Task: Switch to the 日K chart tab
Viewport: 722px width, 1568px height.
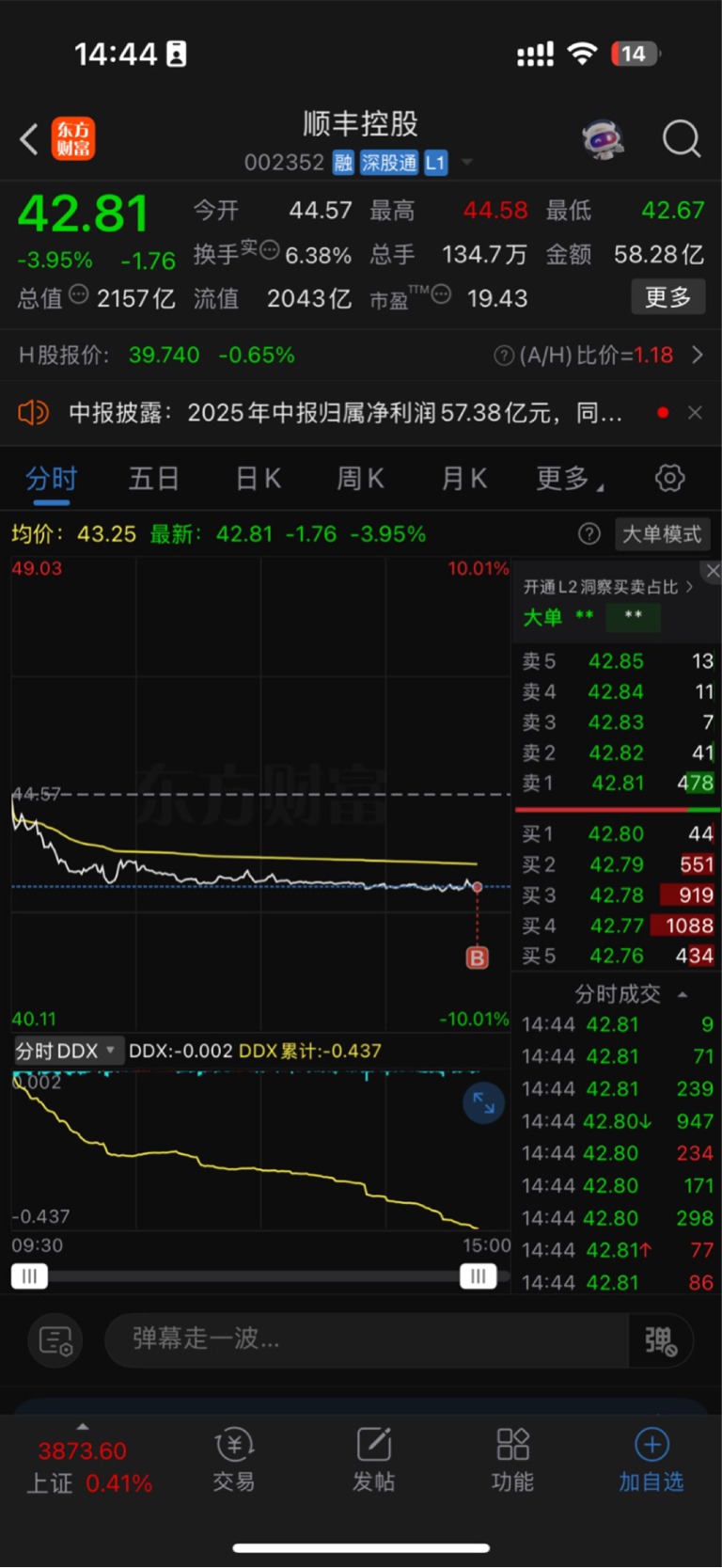Action: [258, 479]
